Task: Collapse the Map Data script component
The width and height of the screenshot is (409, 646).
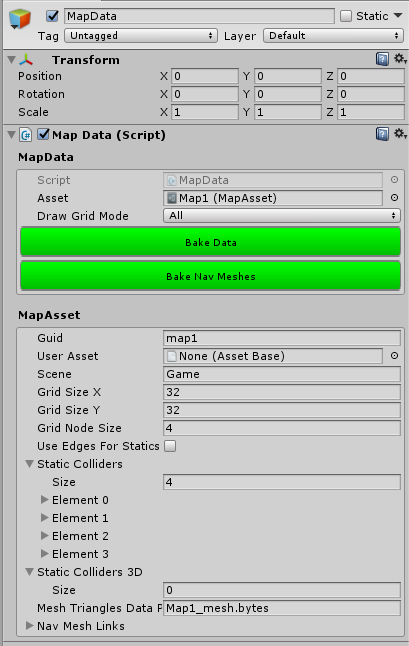Action: [12, 135]
